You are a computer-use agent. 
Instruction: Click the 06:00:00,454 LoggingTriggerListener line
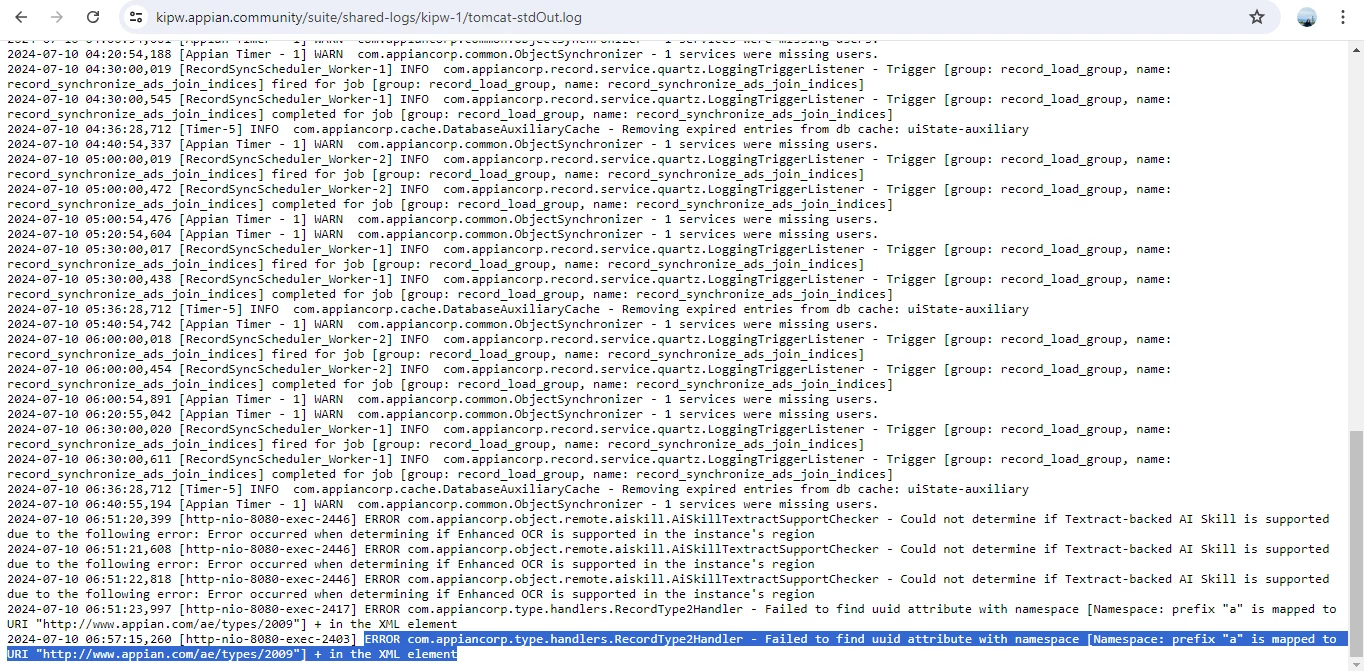tap(589, 376)
